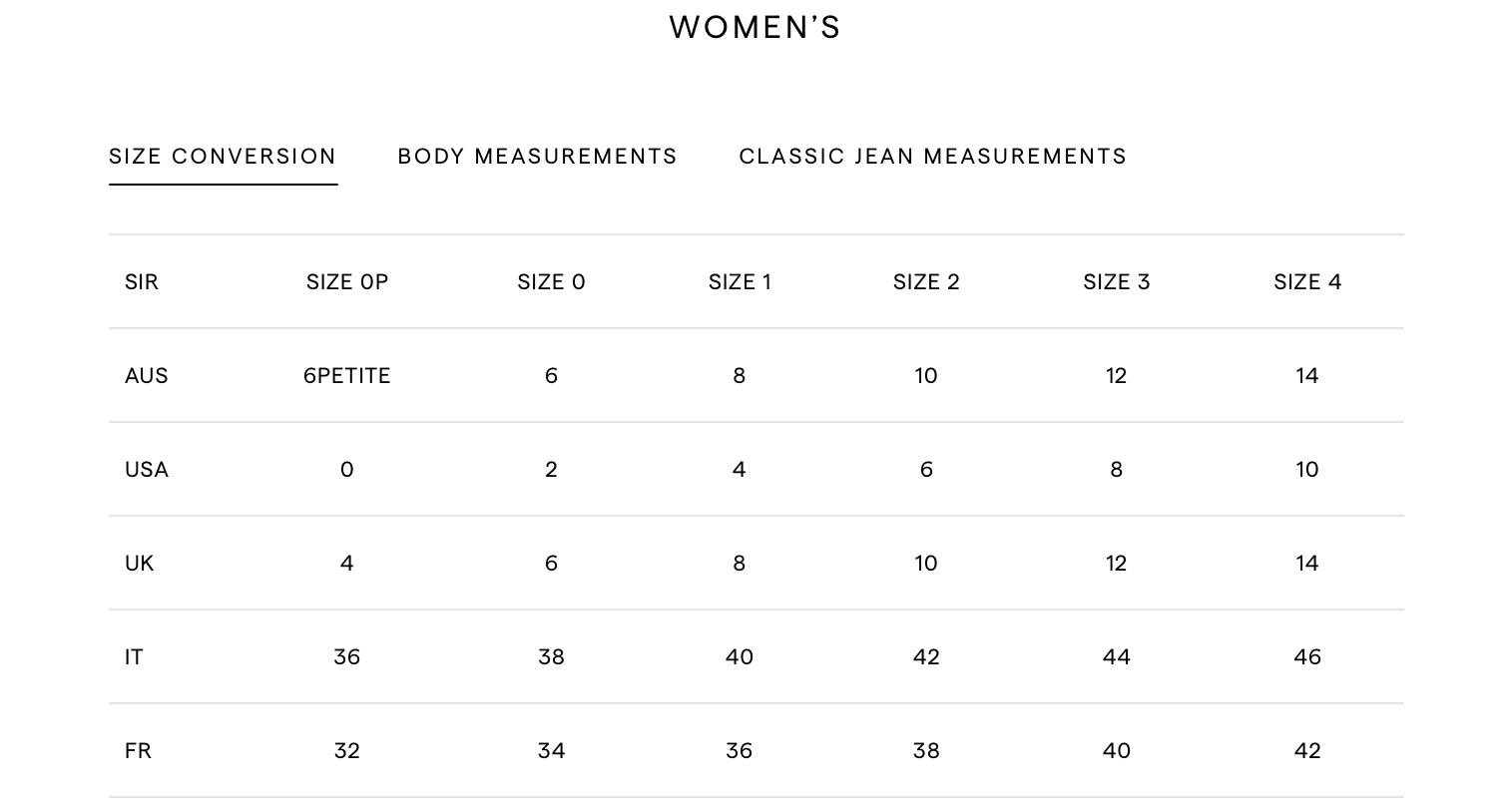Viewport: 1507px width, 812px height.
Task: Click the IT row label
Action: point(134,657)
